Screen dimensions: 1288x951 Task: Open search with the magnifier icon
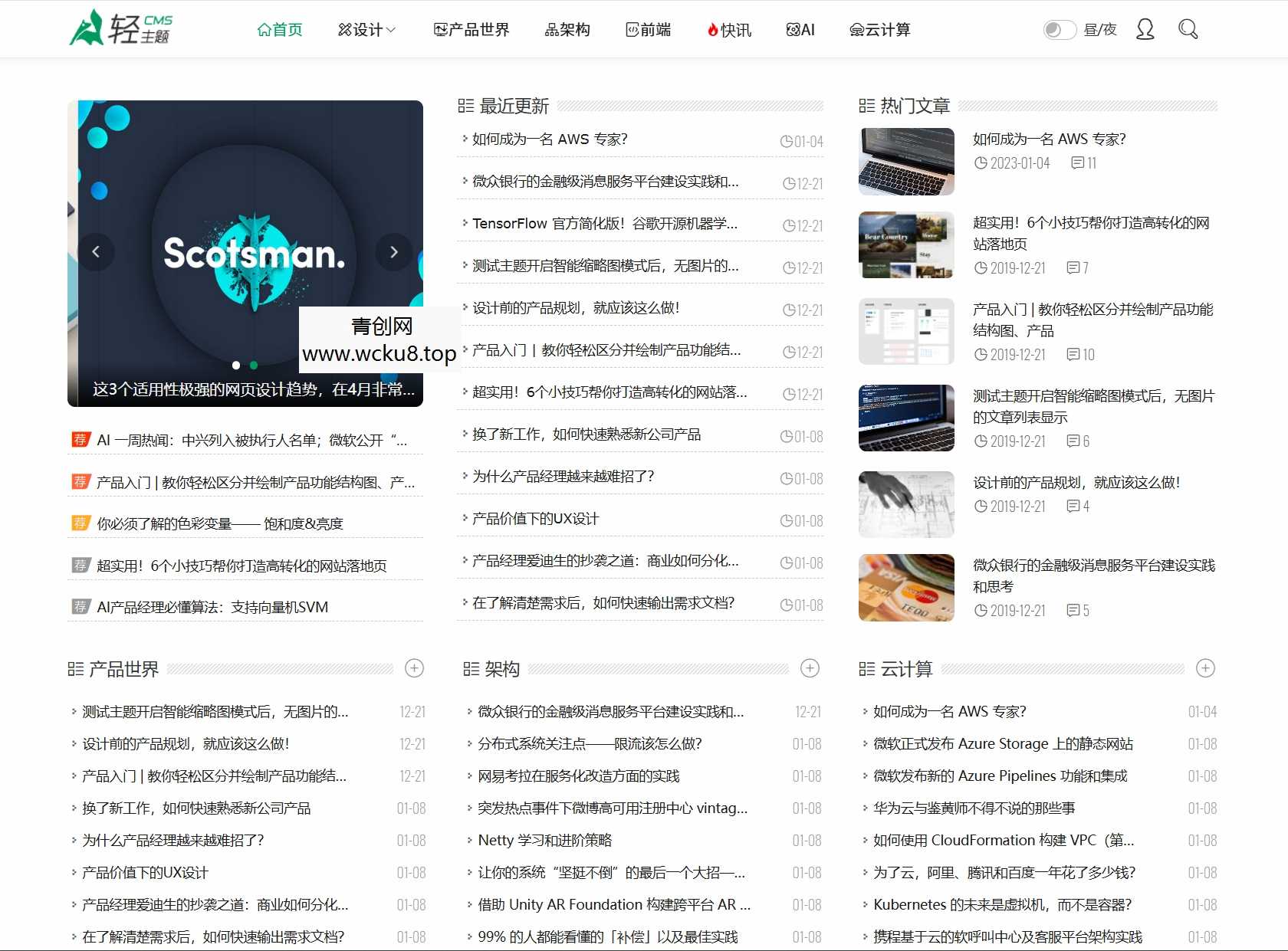pos(1188,29)
